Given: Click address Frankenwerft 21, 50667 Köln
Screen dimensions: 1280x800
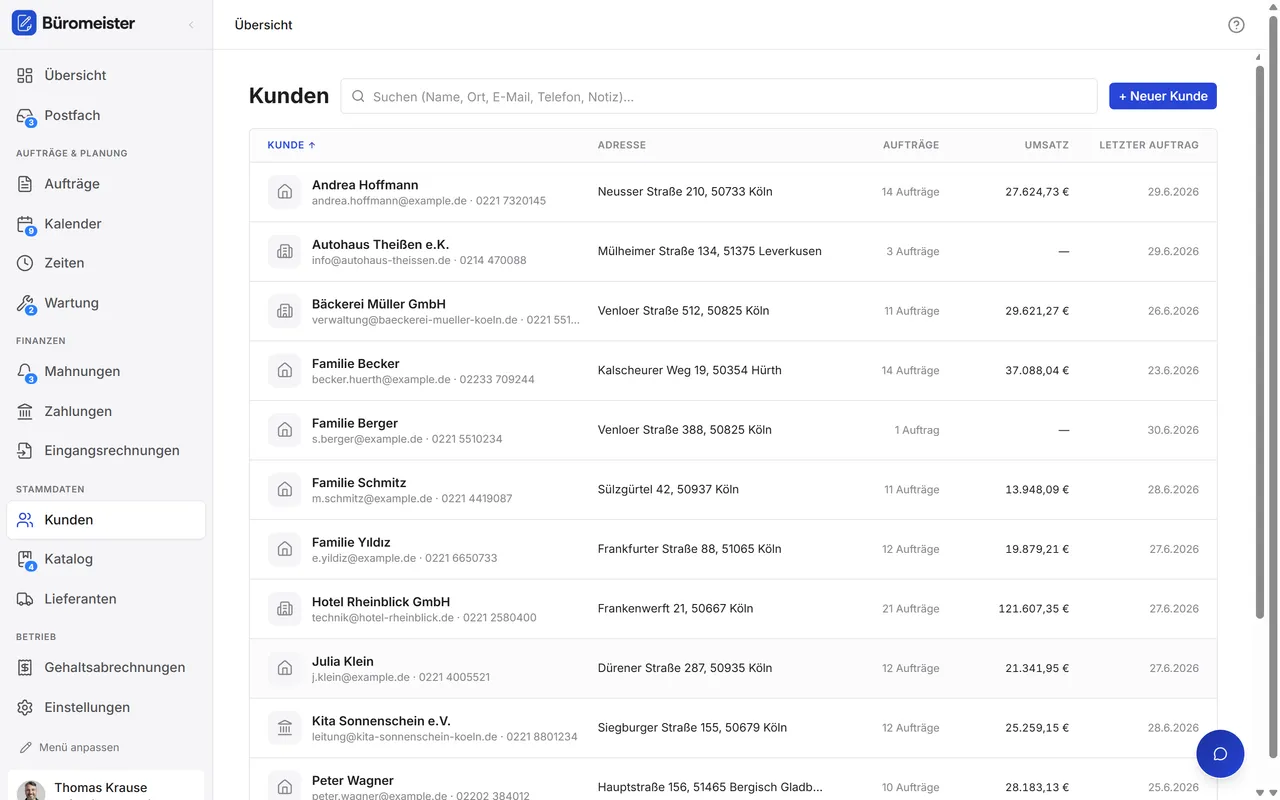Looking at the screenshot, I should point(675,608).
